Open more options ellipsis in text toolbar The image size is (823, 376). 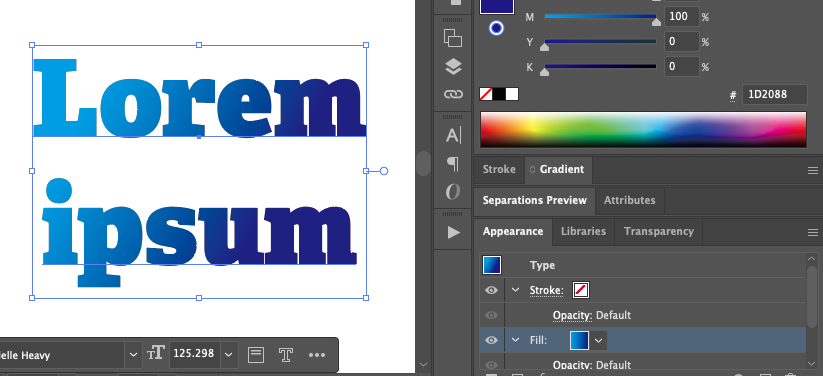coord(317,356)
